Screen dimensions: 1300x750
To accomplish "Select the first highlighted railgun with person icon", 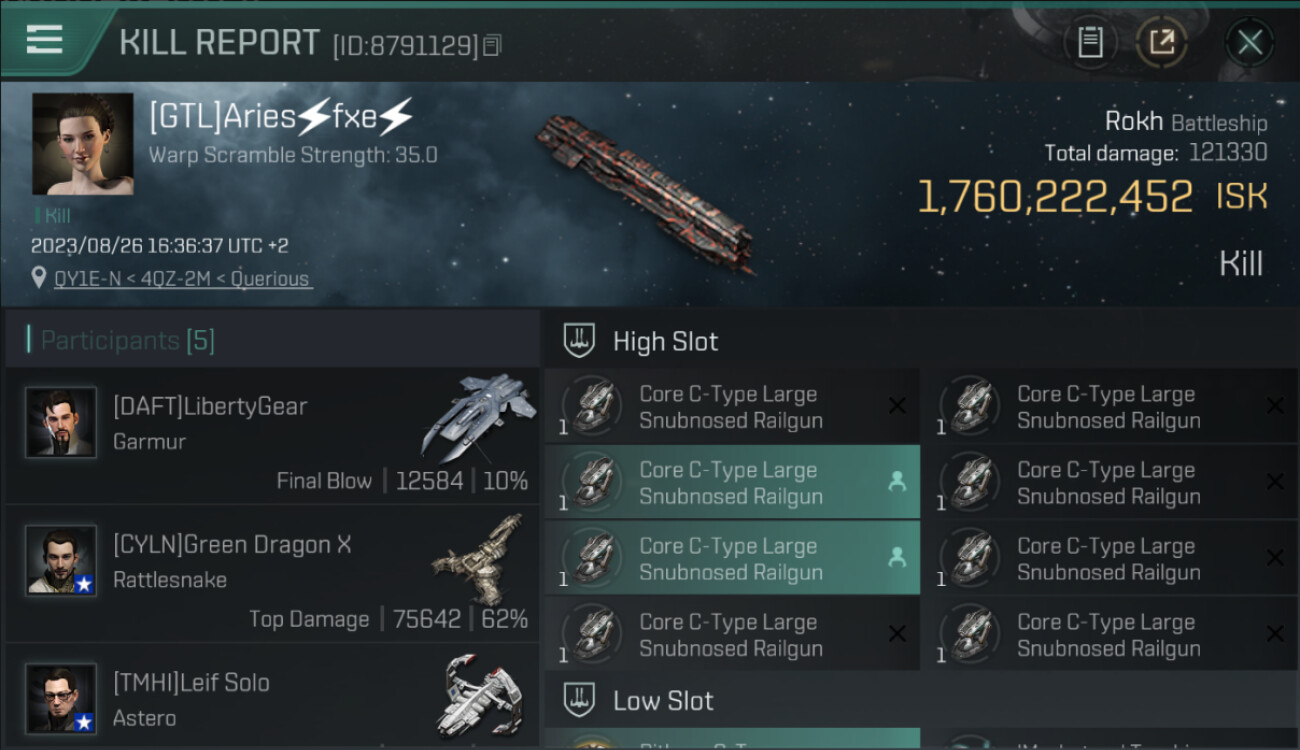I will pos(731,483).
